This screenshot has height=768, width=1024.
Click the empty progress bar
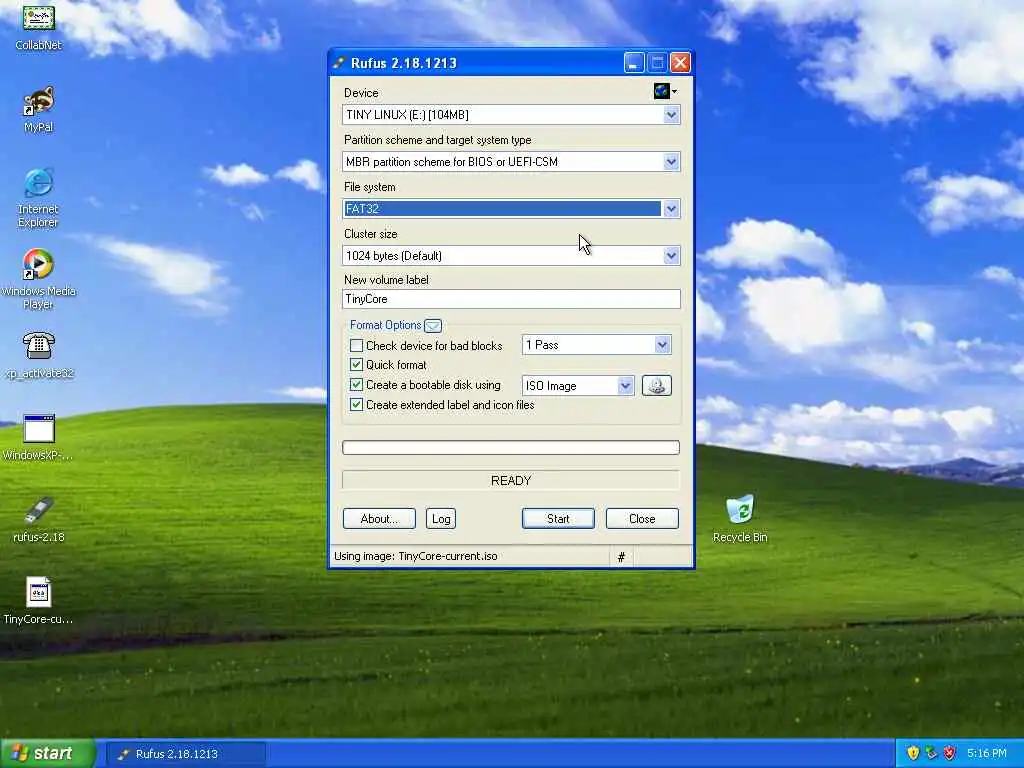511,447
